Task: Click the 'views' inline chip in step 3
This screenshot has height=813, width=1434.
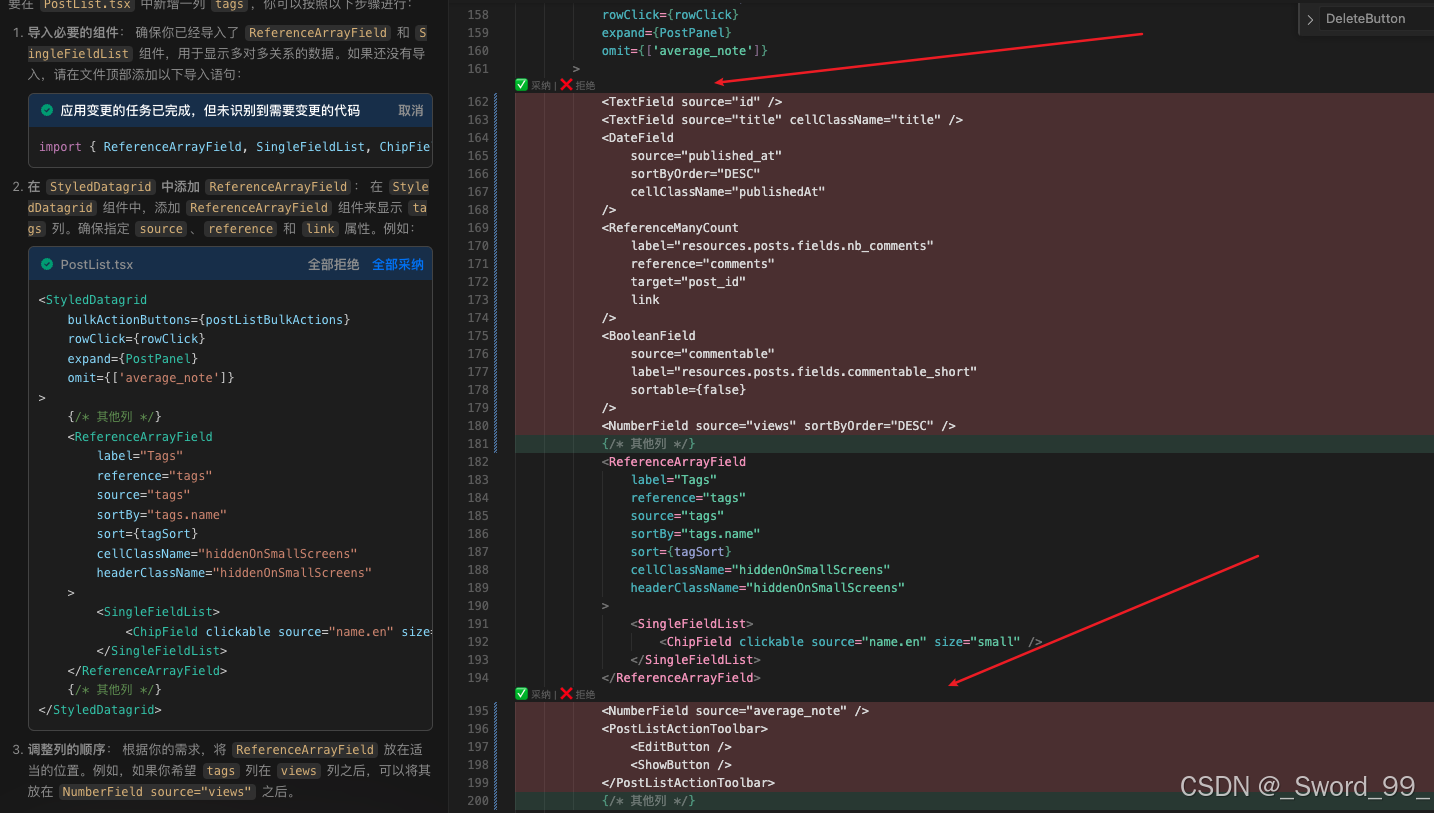Action: pyautogui.click(x=298, y=771)
